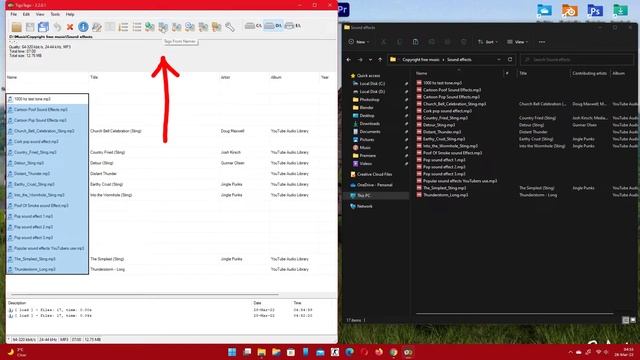
Task: Click the paste icon in Explorer toolbar
Action: point(416,42)
